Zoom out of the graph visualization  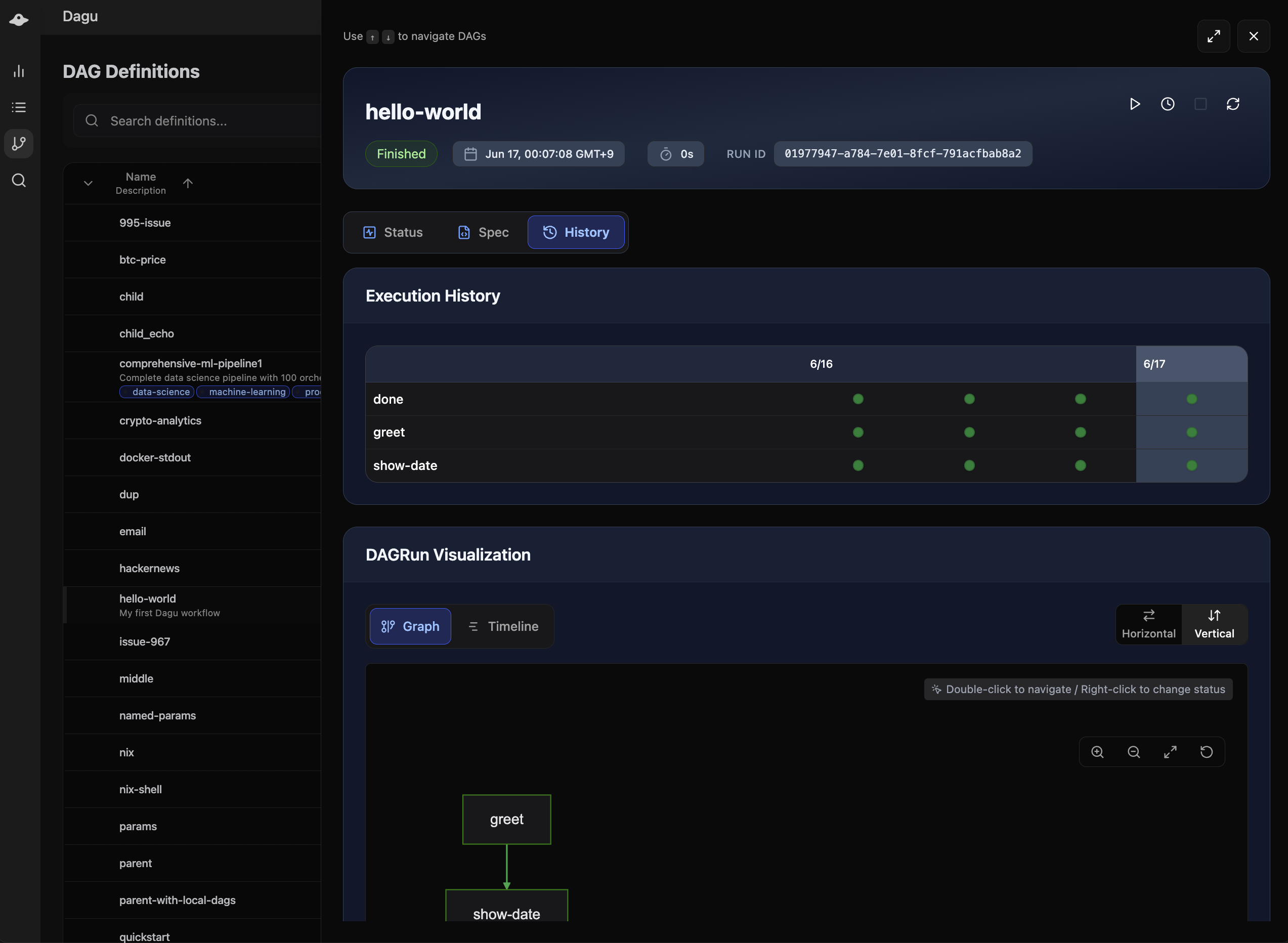1133,752
